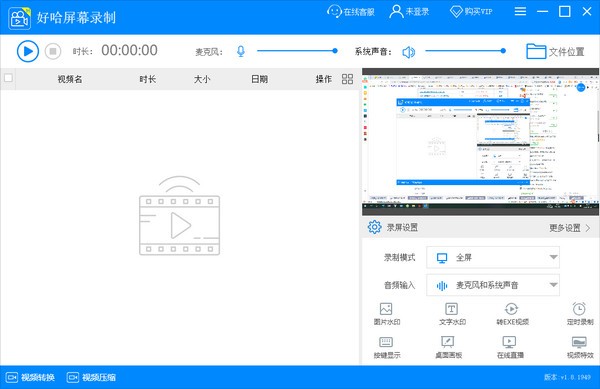Open 在线客服 online support
The image size is (600, 389).
pyautogui.click(x=351, y=11)
